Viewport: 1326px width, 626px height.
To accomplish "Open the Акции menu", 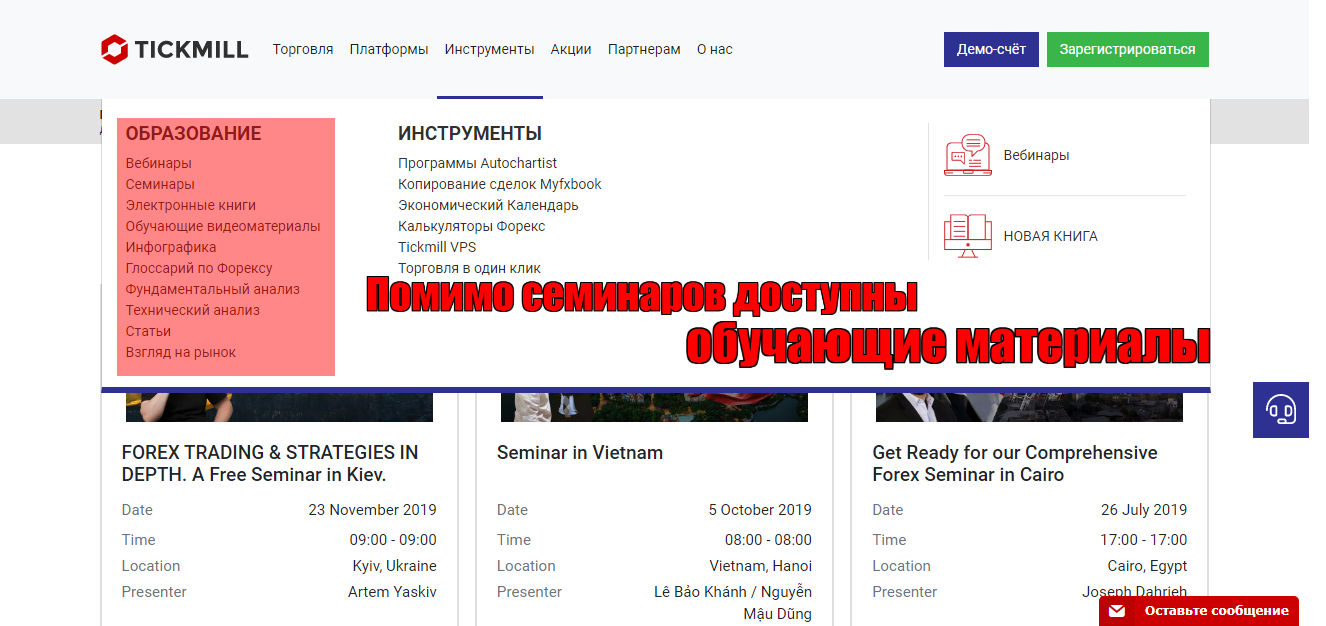I will click(x=571, y=49).
